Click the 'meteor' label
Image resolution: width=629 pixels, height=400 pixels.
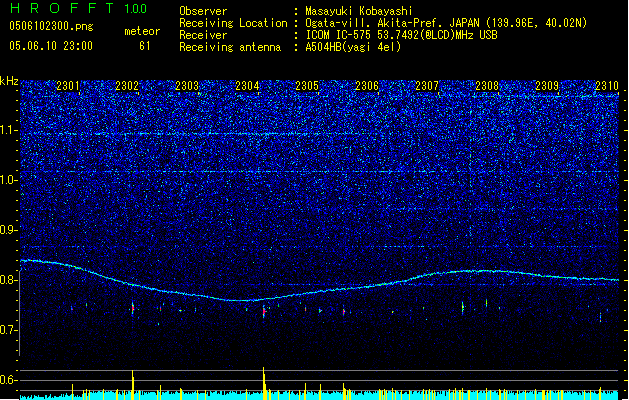coord(142,31)
